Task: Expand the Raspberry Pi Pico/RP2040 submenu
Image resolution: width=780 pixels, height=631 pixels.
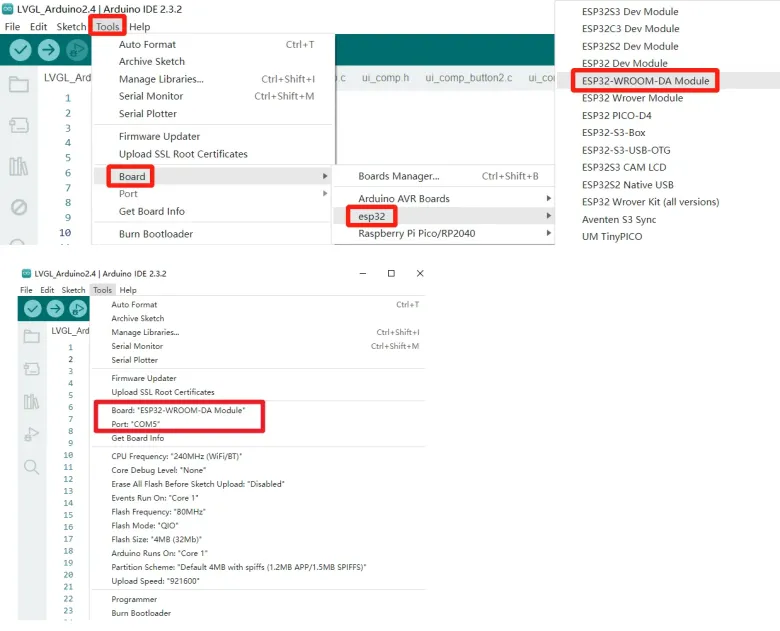Action: tap(416, 234)
